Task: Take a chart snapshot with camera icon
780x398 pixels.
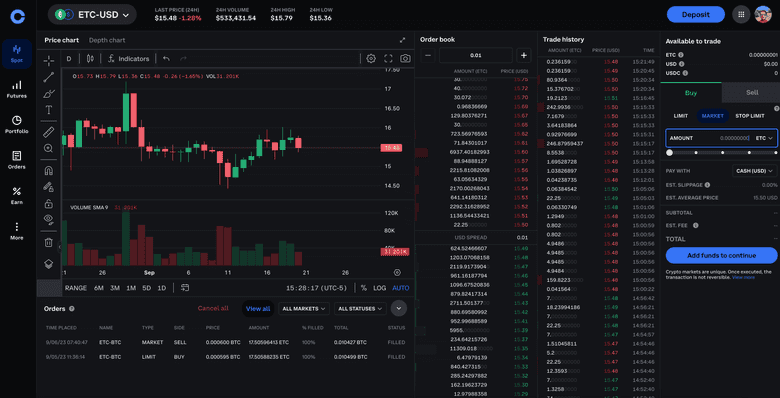Action: [x=405, y=59]
